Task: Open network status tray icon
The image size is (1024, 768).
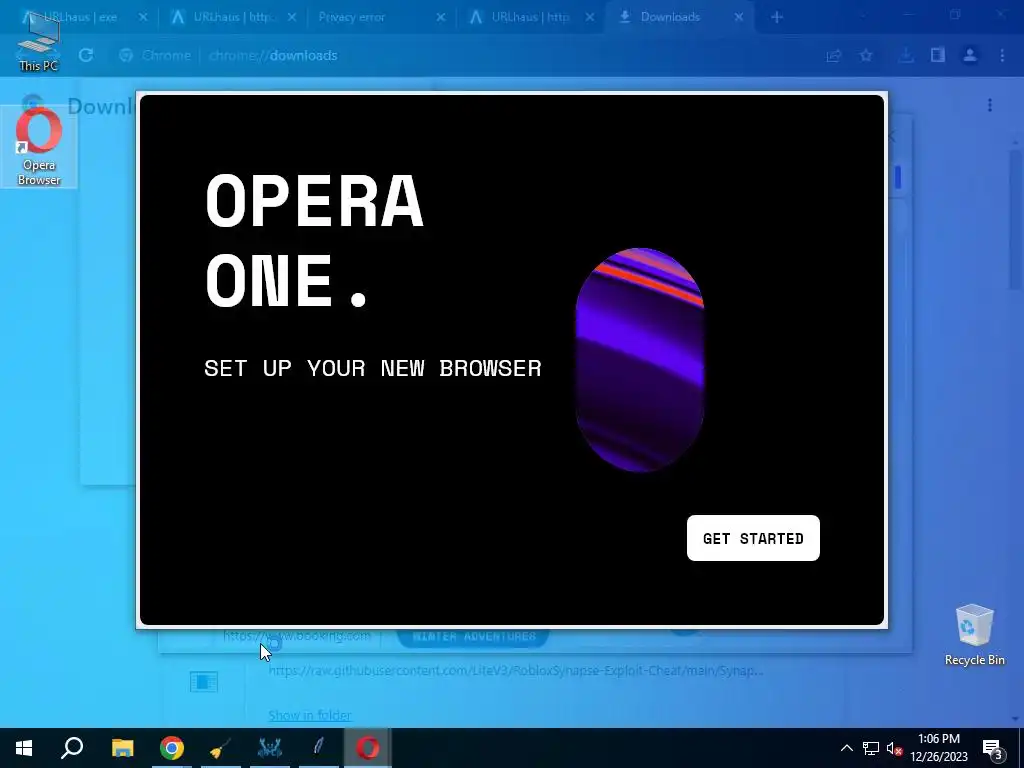Action: (x=871, y=748)
